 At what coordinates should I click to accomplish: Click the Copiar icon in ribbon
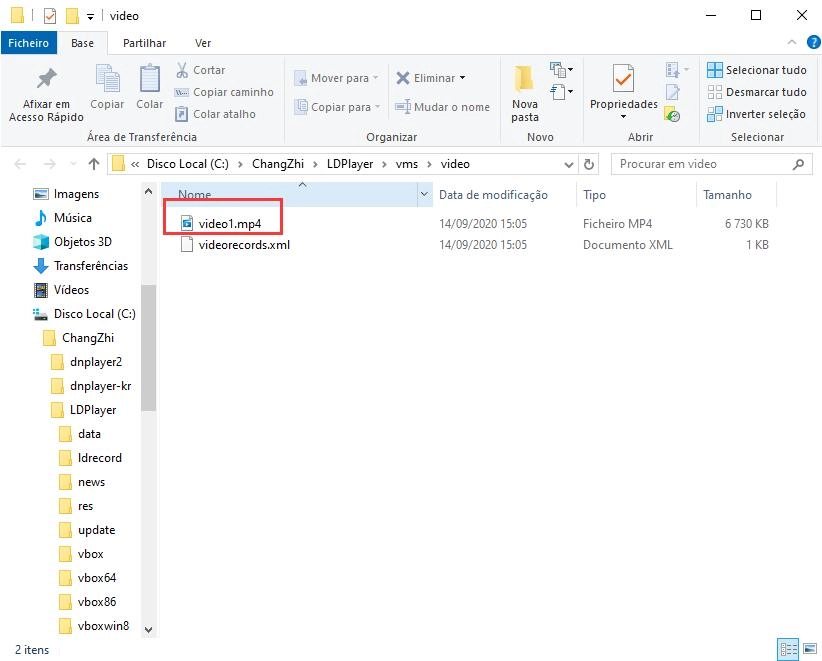(107, 79)
